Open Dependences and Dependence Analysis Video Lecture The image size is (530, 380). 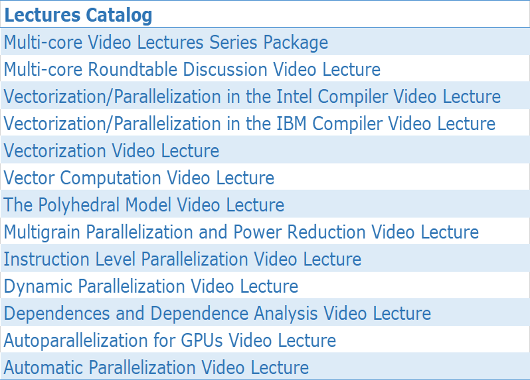point(217,314)
